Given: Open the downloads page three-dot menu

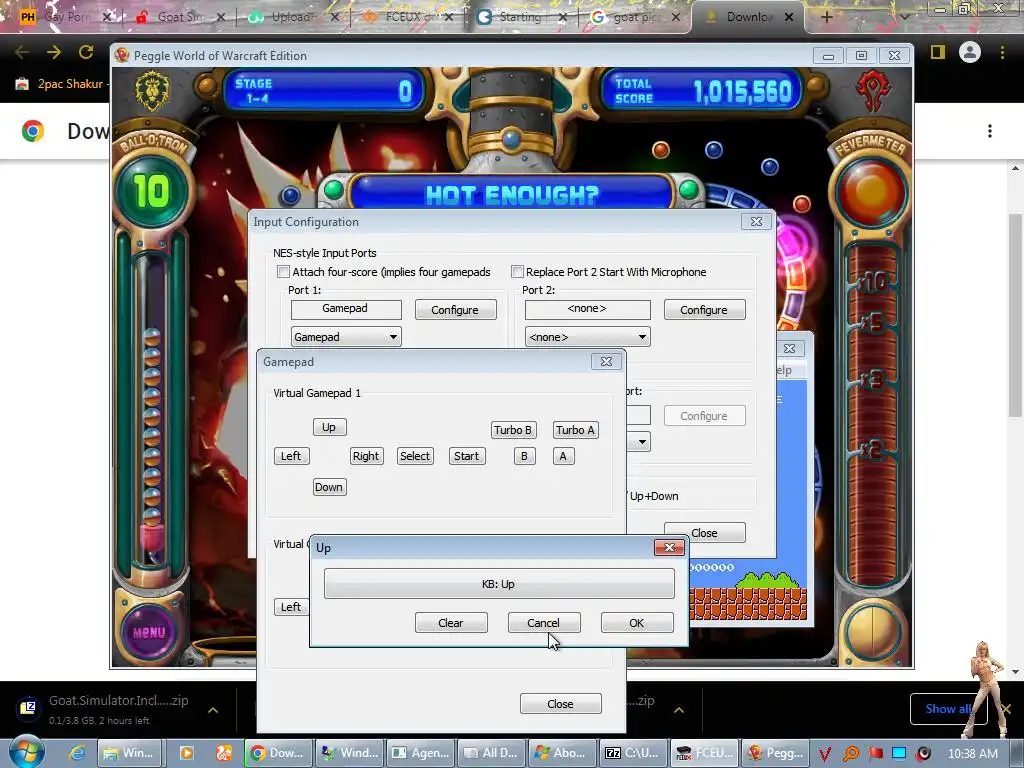Looking at the screenshot, I should 990,131.
